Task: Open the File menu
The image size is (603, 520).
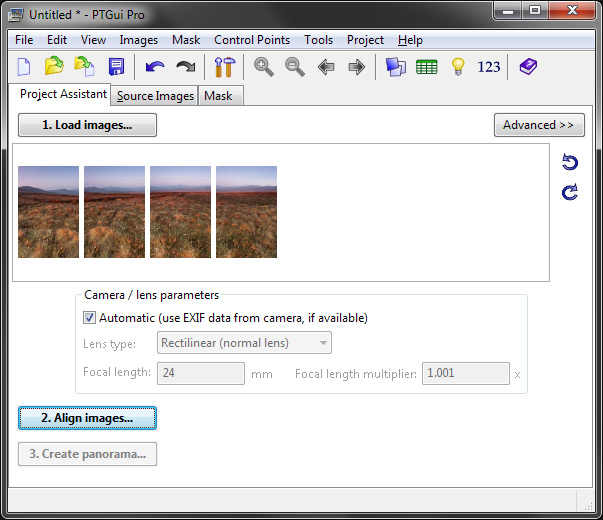Action: [x=24, y=40]
